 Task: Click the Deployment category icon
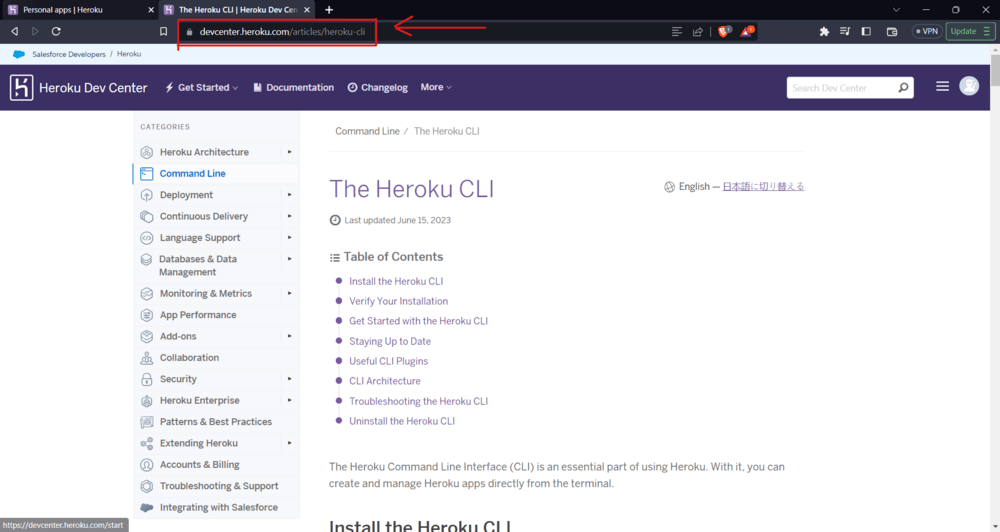pos(147,195)
